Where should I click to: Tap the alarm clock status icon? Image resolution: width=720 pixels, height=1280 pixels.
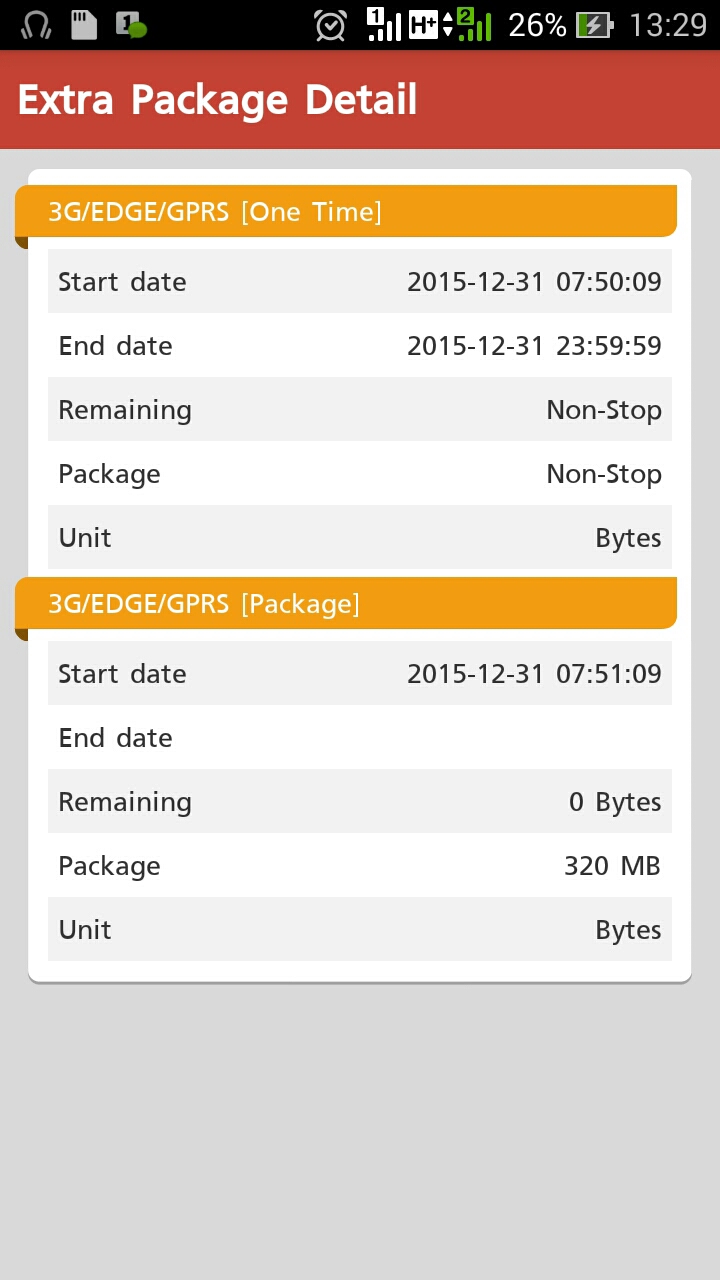tap(330, 25)
